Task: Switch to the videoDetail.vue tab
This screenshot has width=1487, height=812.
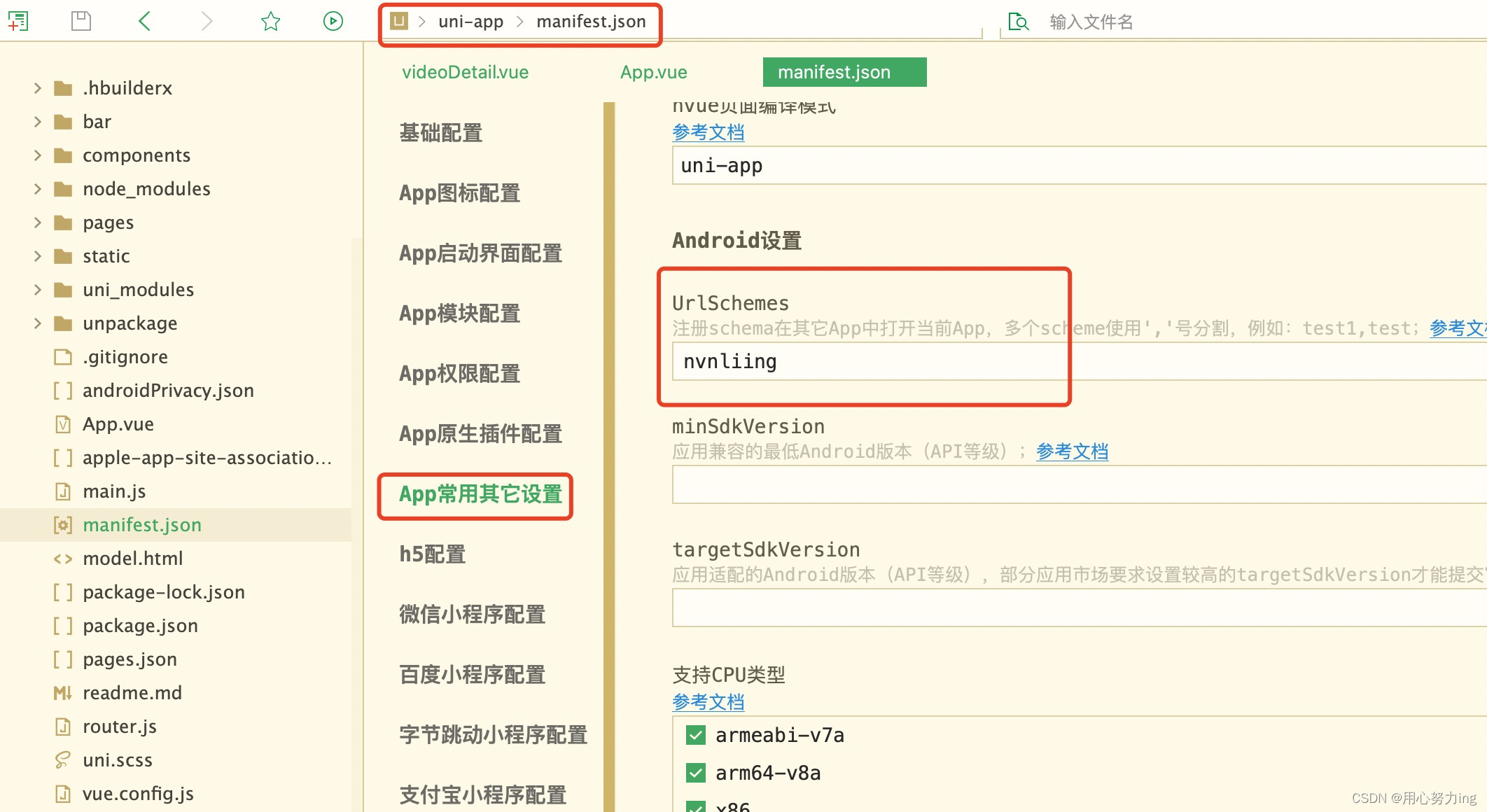Action: click(465, 72)
